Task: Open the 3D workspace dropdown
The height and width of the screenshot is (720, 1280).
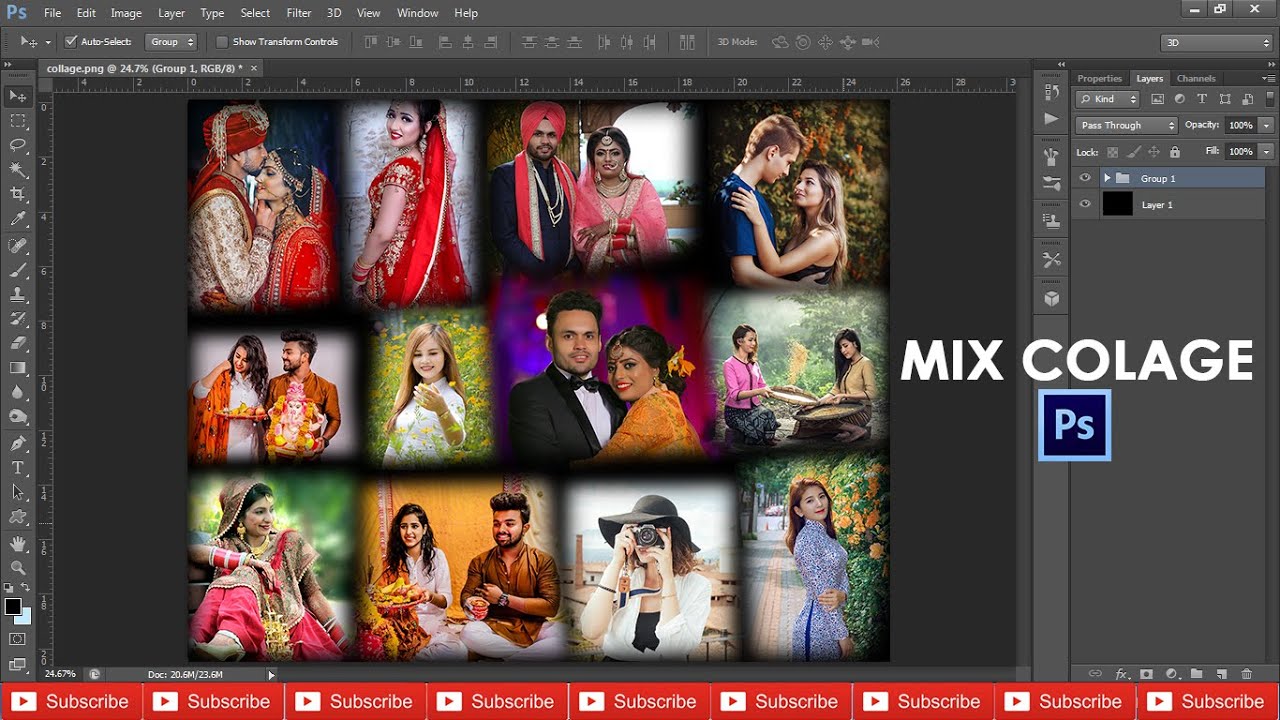Action: (1216, 42)
